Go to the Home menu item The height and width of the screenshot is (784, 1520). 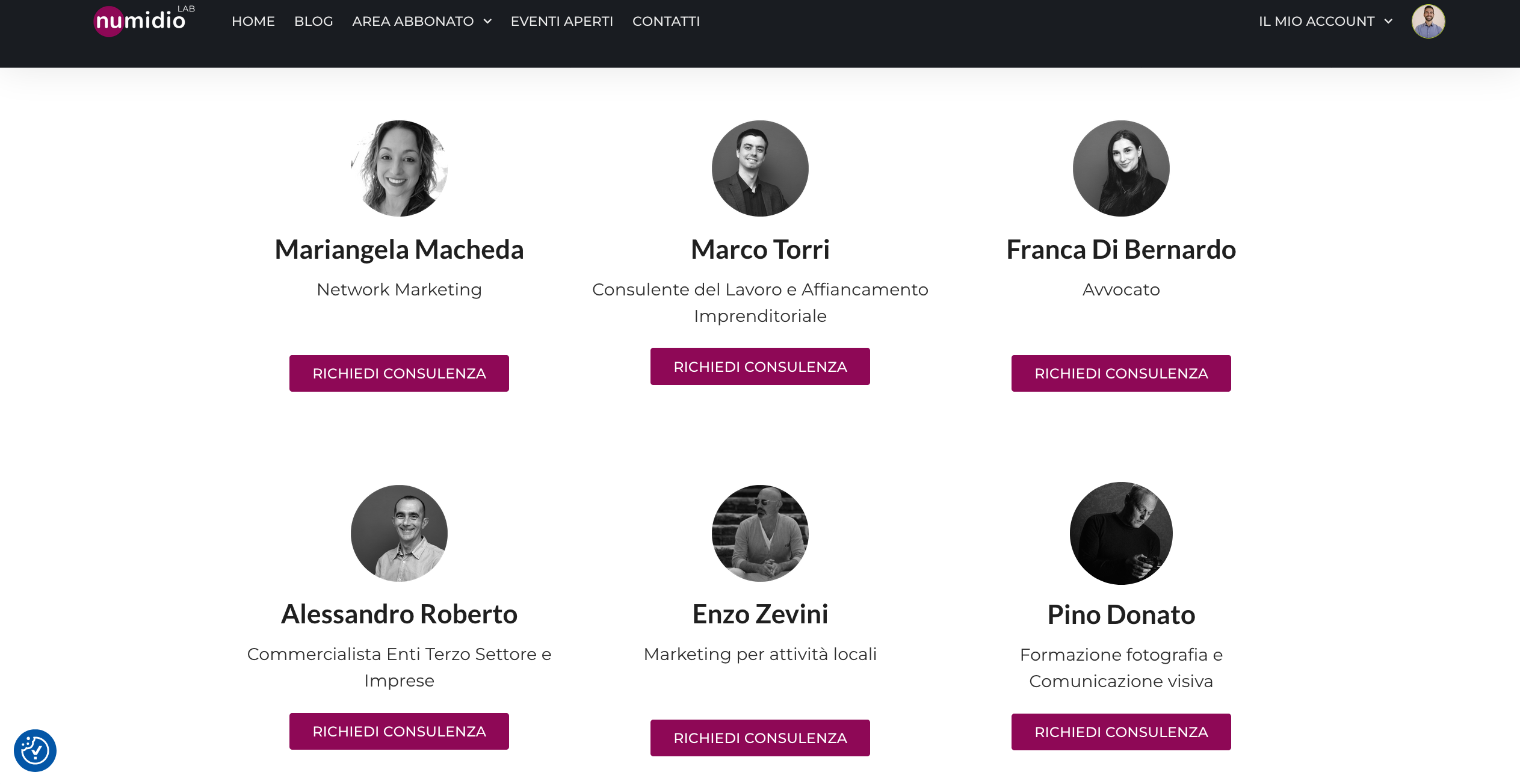point(253,22)
